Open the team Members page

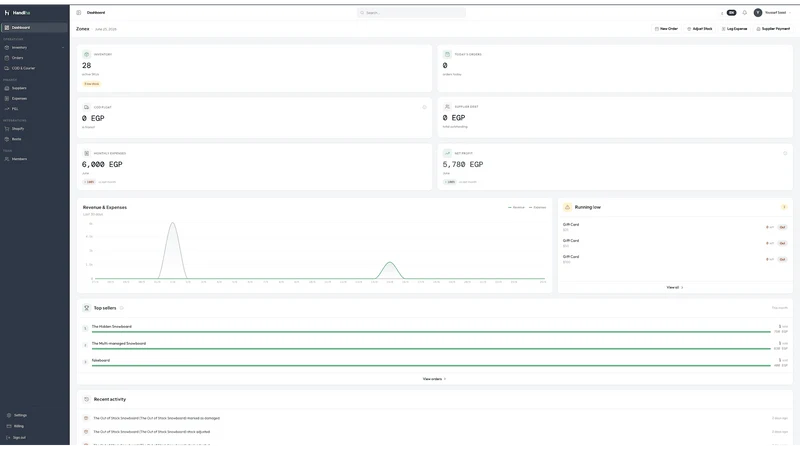coord(34,159)
